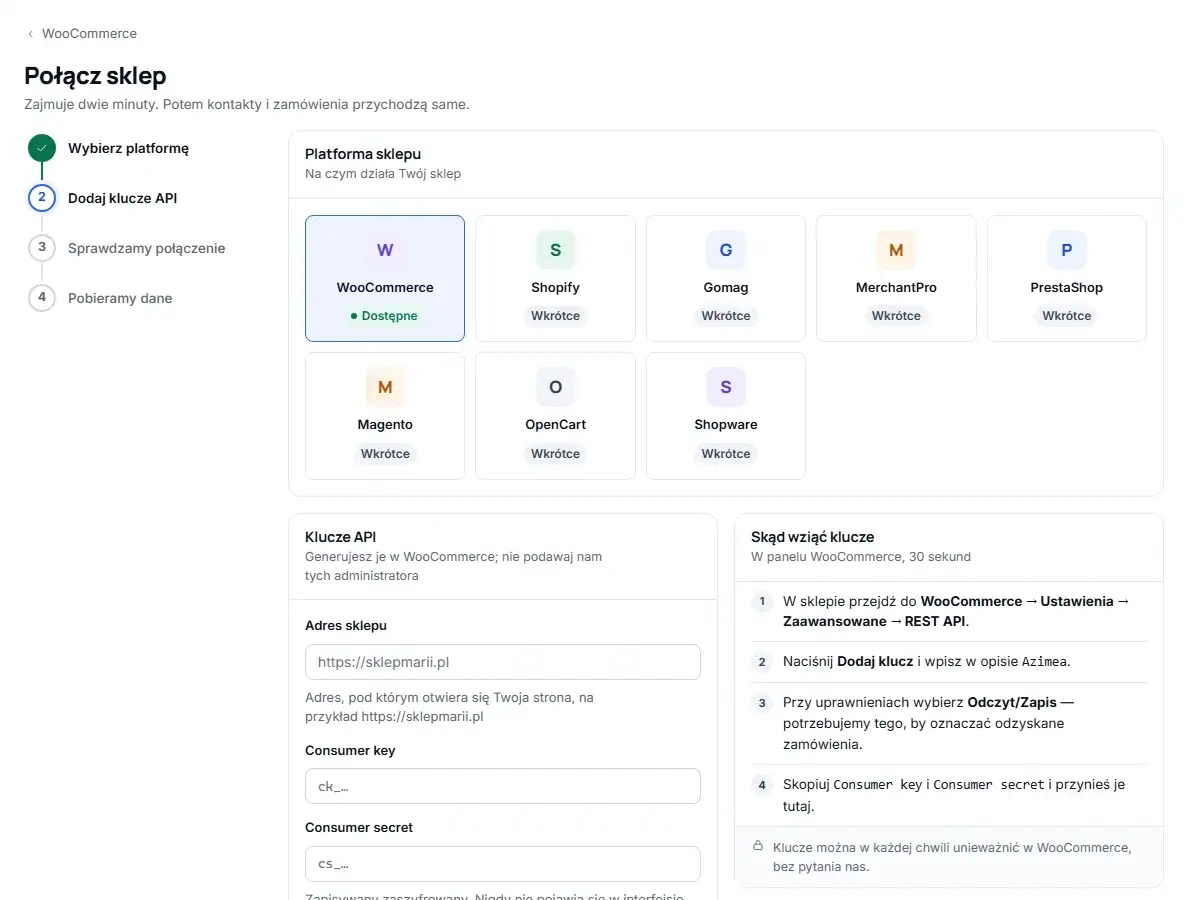Image resolution: width=1188 pixels, height=900 pixels.
Task: Click instruction number 2 badge
Action: coord(762,662)
